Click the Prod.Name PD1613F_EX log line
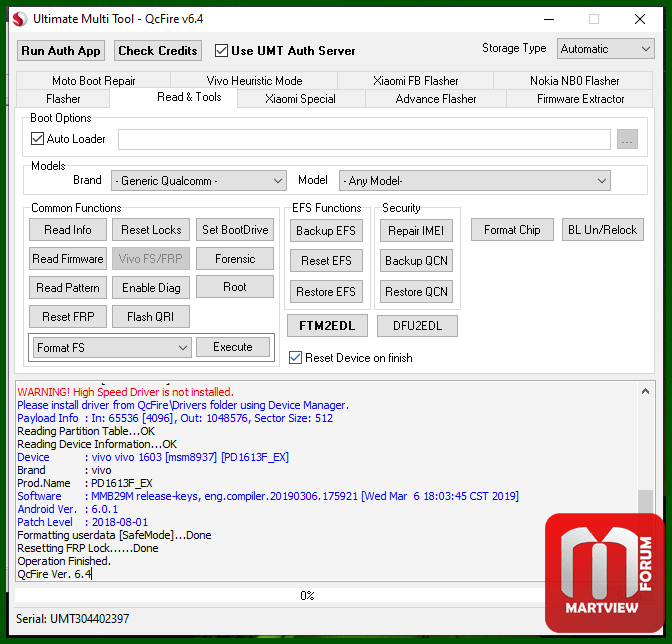Image resolution: width=672 pixels, height=644 pixels. (x=84, y=483)
